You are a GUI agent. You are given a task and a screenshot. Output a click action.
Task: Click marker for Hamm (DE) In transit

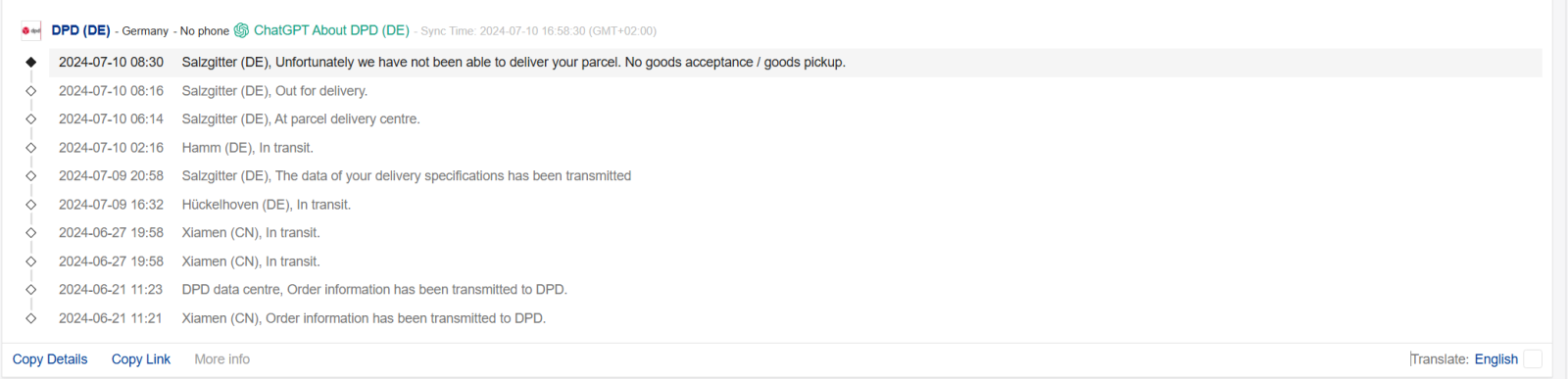(x=31, y=148)
